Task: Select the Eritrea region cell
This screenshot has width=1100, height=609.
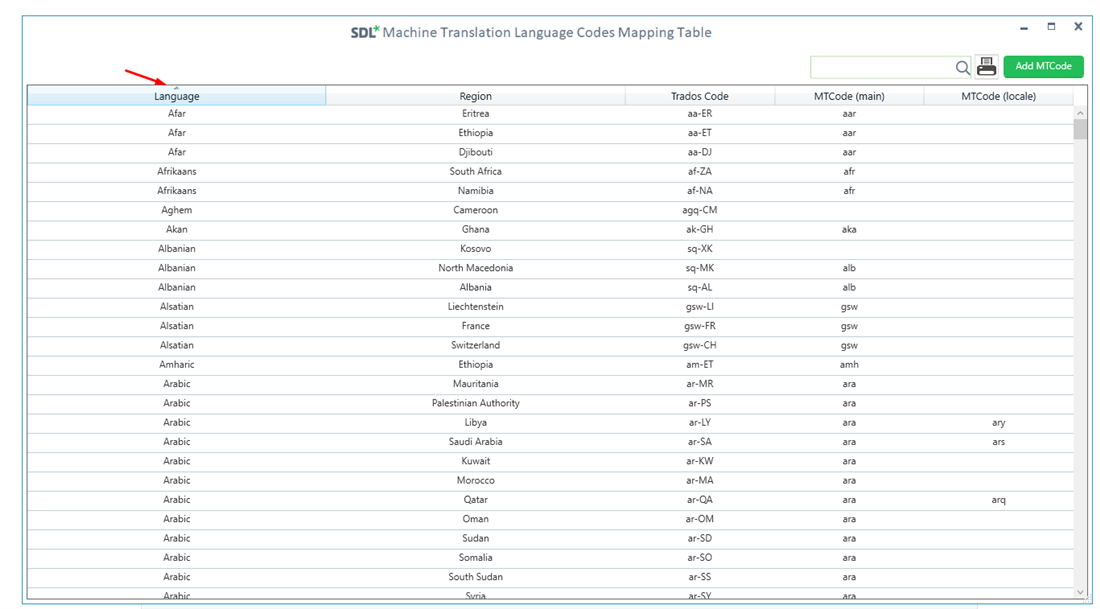Action: (476, 114)
